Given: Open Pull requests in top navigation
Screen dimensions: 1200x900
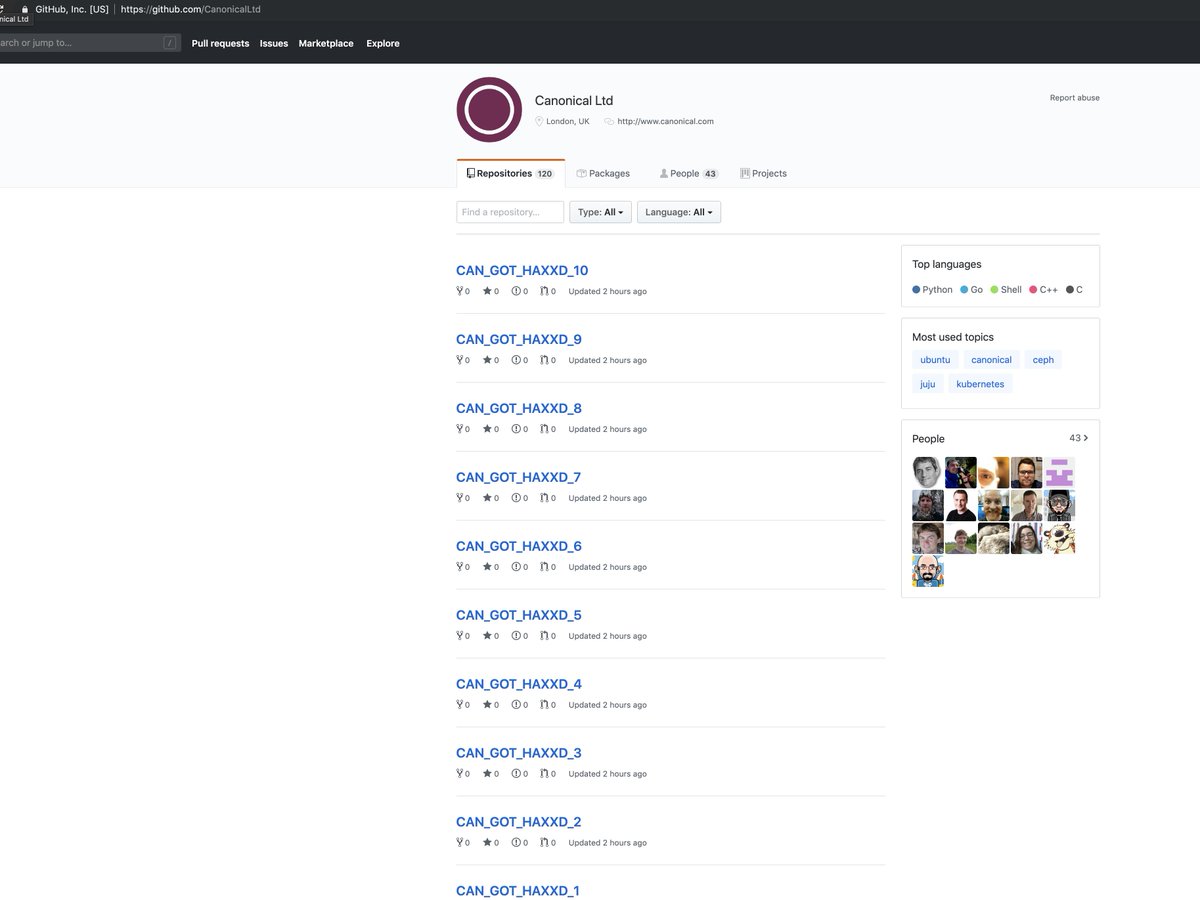Looking at the screenshot, I should pos(220,44).
